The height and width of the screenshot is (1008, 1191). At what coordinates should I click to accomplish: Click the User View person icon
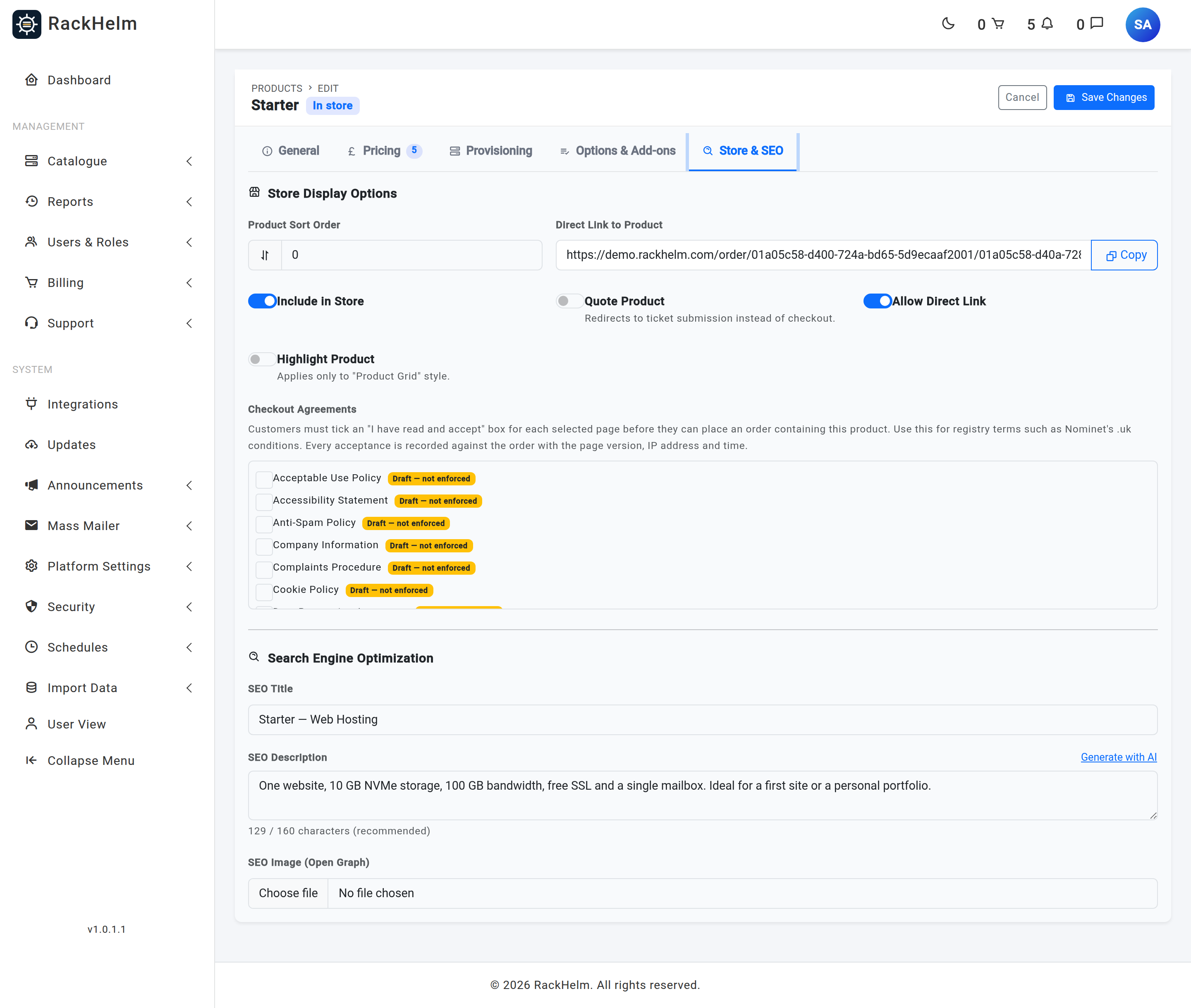tap(31, 724)
